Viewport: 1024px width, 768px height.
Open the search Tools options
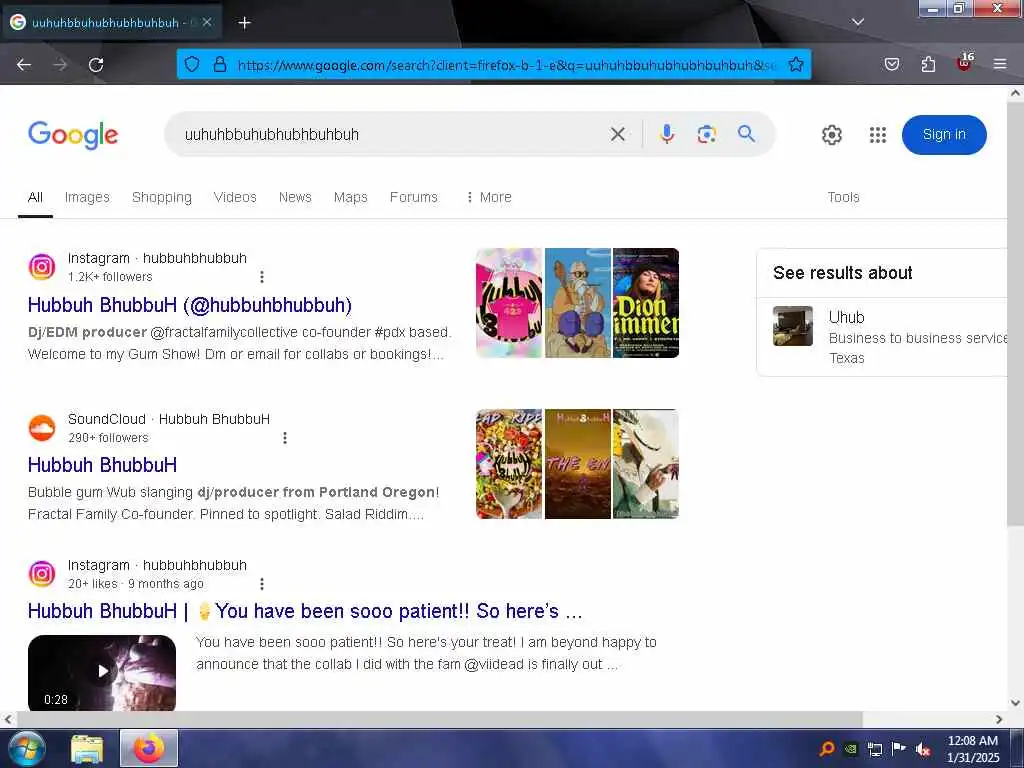click(843, 197)
